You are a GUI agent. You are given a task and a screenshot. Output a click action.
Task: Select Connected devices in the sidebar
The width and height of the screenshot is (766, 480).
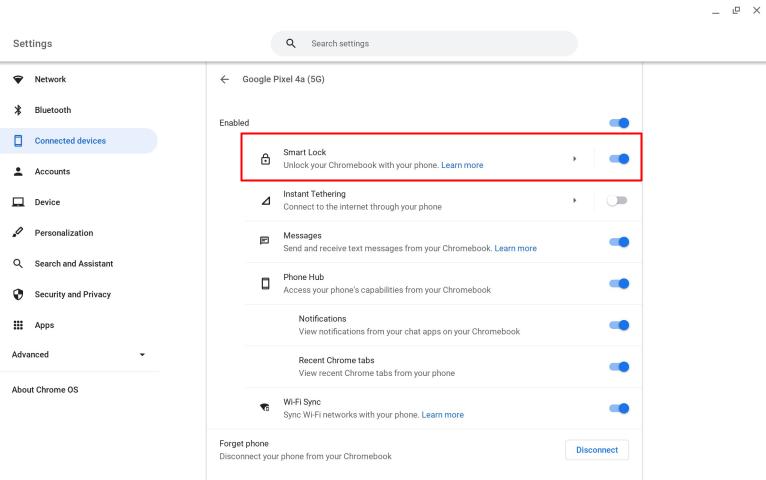(x=78, y=141)
